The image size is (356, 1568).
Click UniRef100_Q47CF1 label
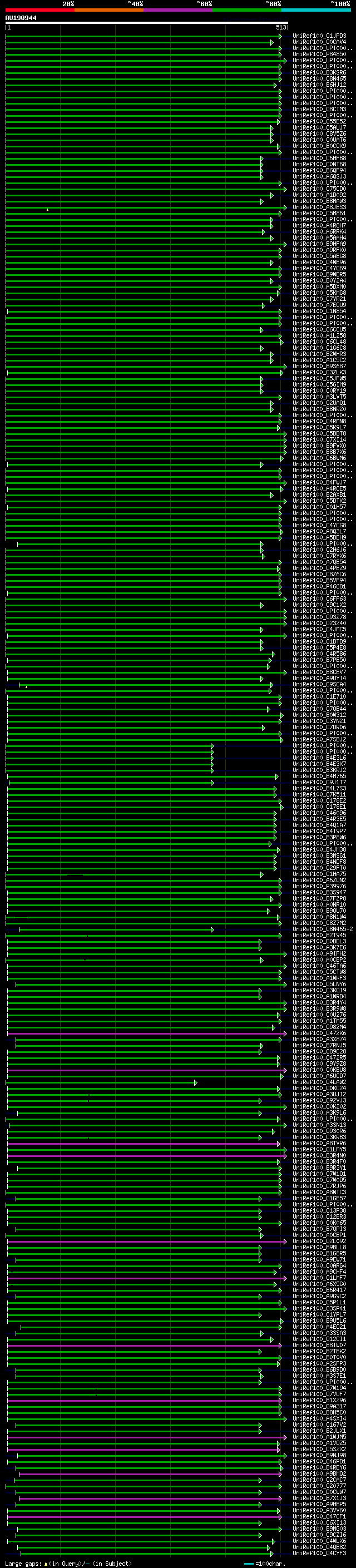click(319, 1516)
